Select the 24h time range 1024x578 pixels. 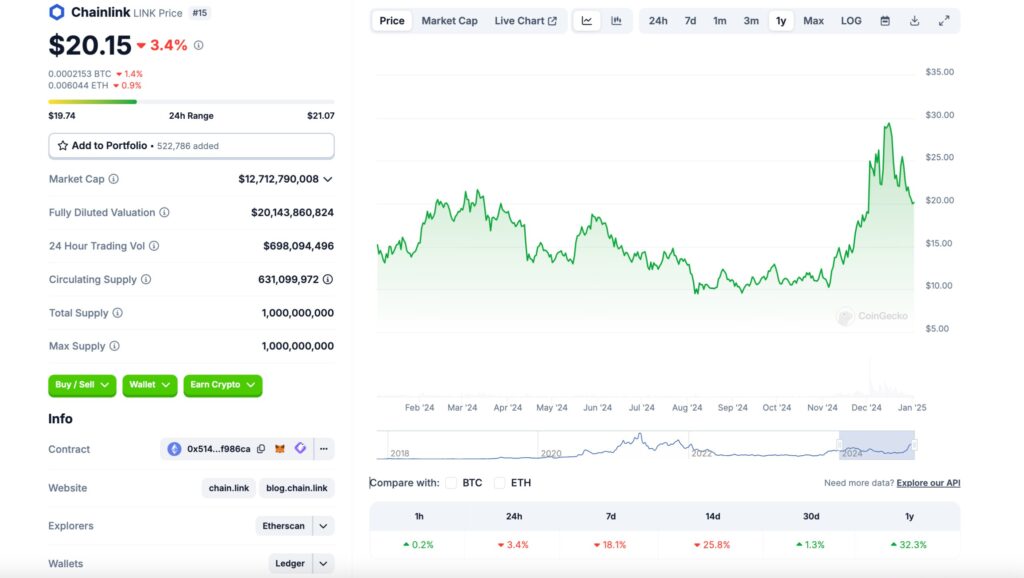(658, 21)
